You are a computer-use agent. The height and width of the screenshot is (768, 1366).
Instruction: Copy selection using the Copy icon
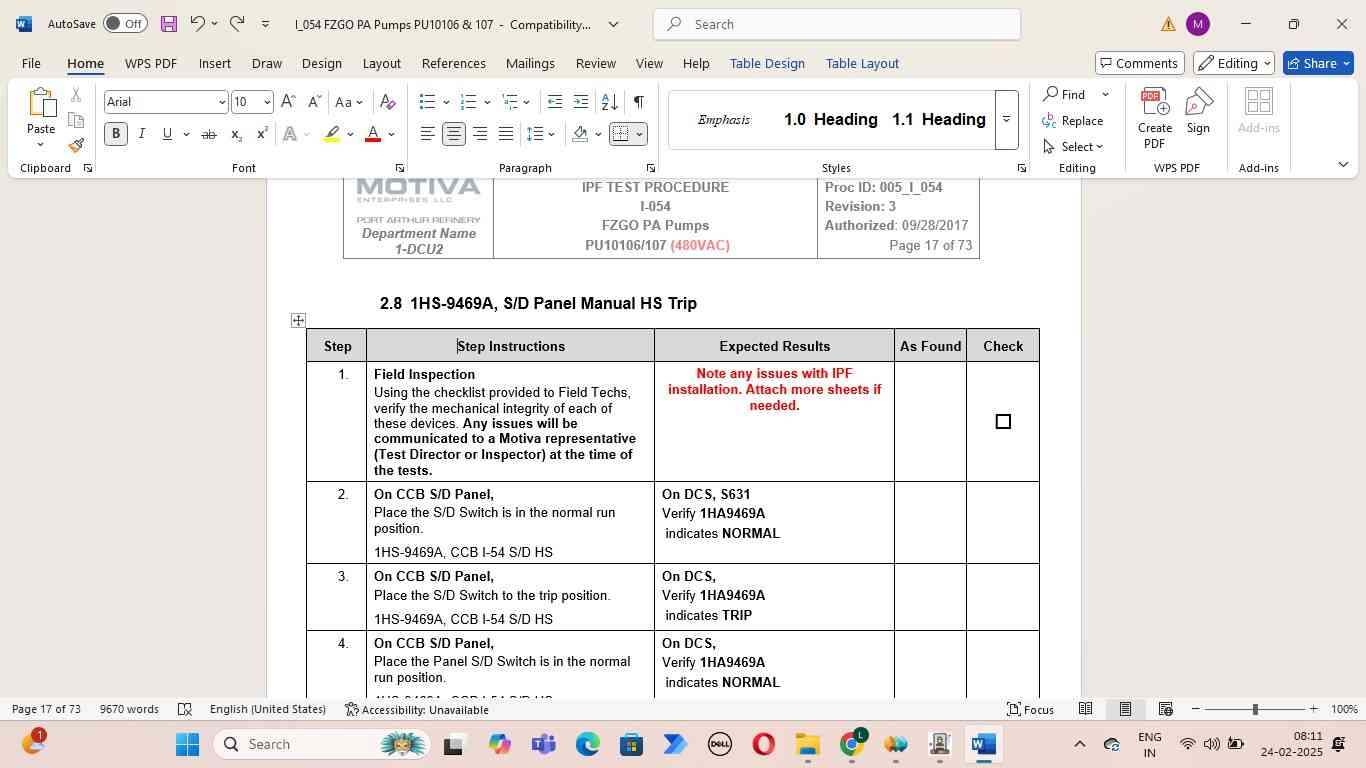[x=76, y=120]
